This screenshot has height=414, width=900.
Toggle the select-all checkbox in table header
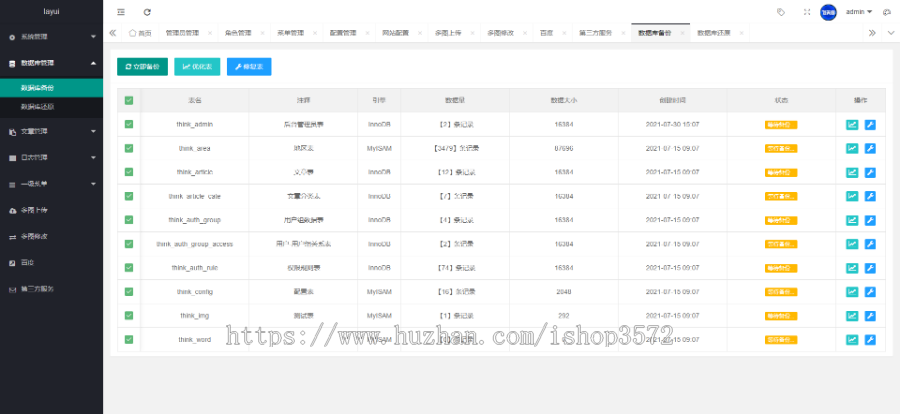pos(129,100)
